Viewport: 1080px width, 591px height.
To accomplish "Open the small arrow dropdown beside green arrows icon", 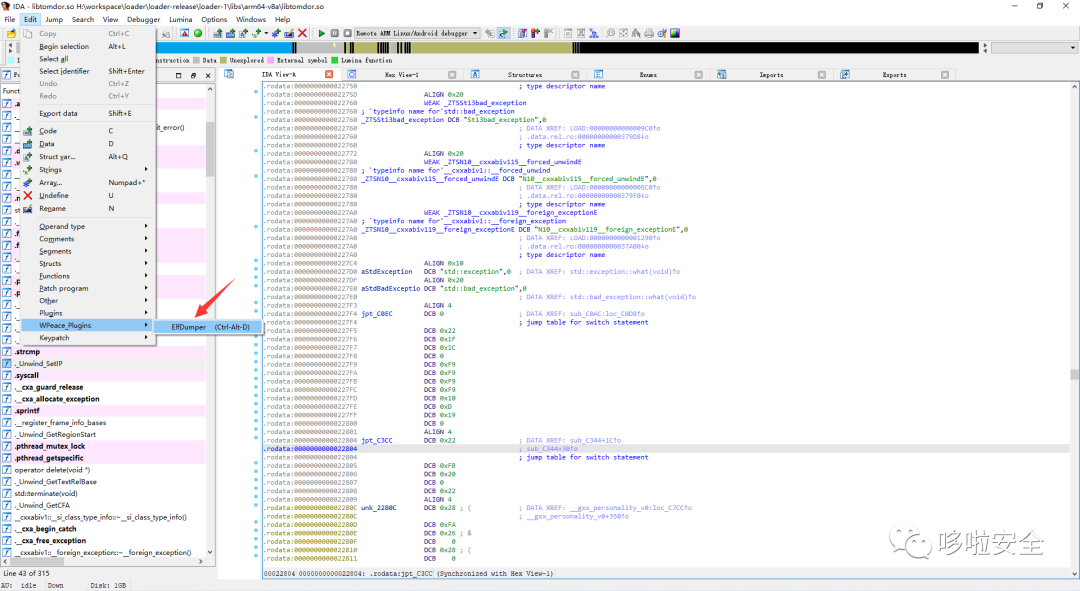I will 266,33.
